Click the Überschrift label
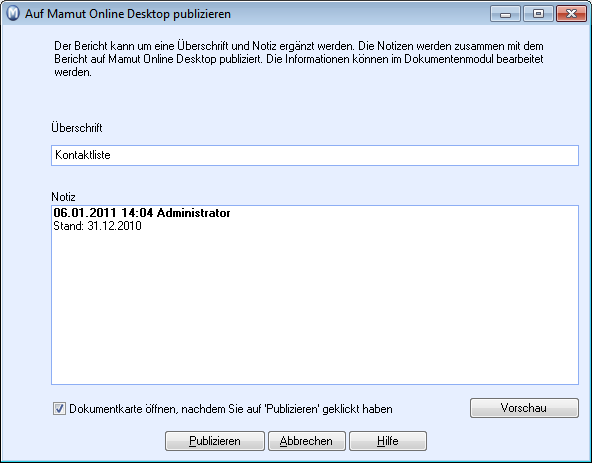The image size is (592, 463). point(77,128)
